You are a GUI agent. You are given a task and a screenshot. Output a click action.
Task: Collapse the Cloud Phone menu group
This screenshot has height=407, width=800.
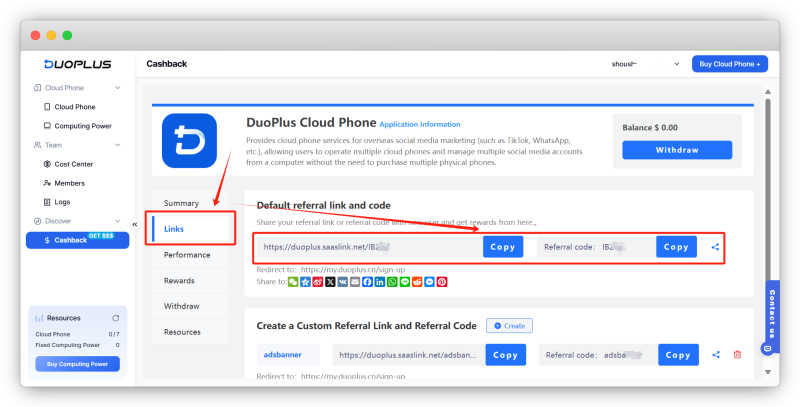click(x=118, y=88)
